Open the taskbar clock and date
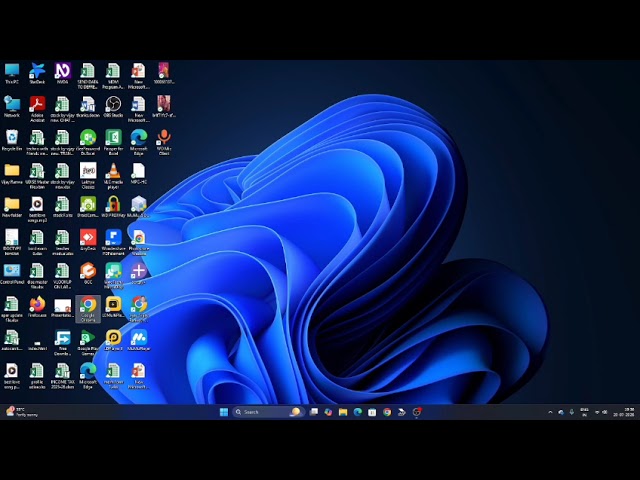The width and height of the screenshot is (640, 480). [x=624, y=412]
